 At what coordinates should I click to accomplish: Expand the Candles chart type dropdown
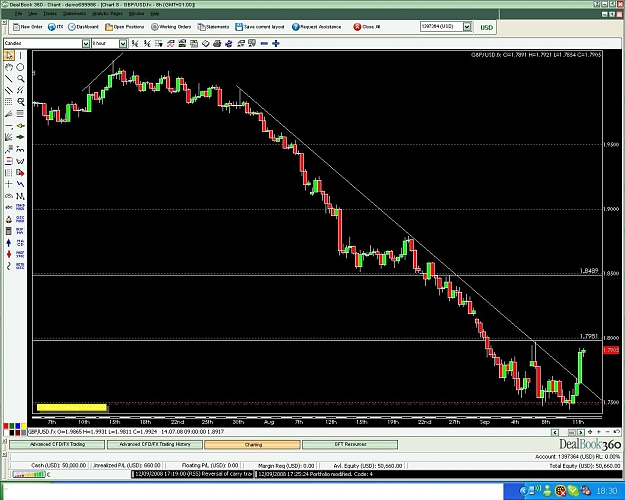[86, 43]
